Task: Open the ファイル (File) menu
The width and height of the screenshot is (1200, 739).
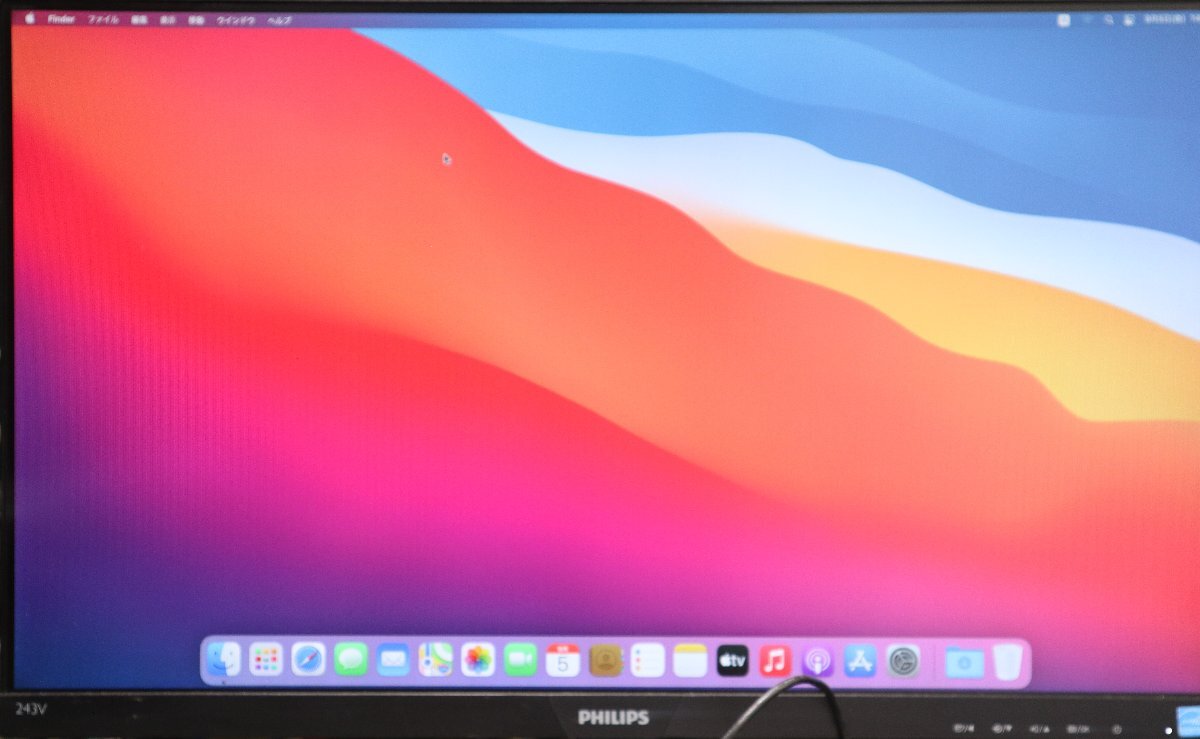Action: click(103, 19)
